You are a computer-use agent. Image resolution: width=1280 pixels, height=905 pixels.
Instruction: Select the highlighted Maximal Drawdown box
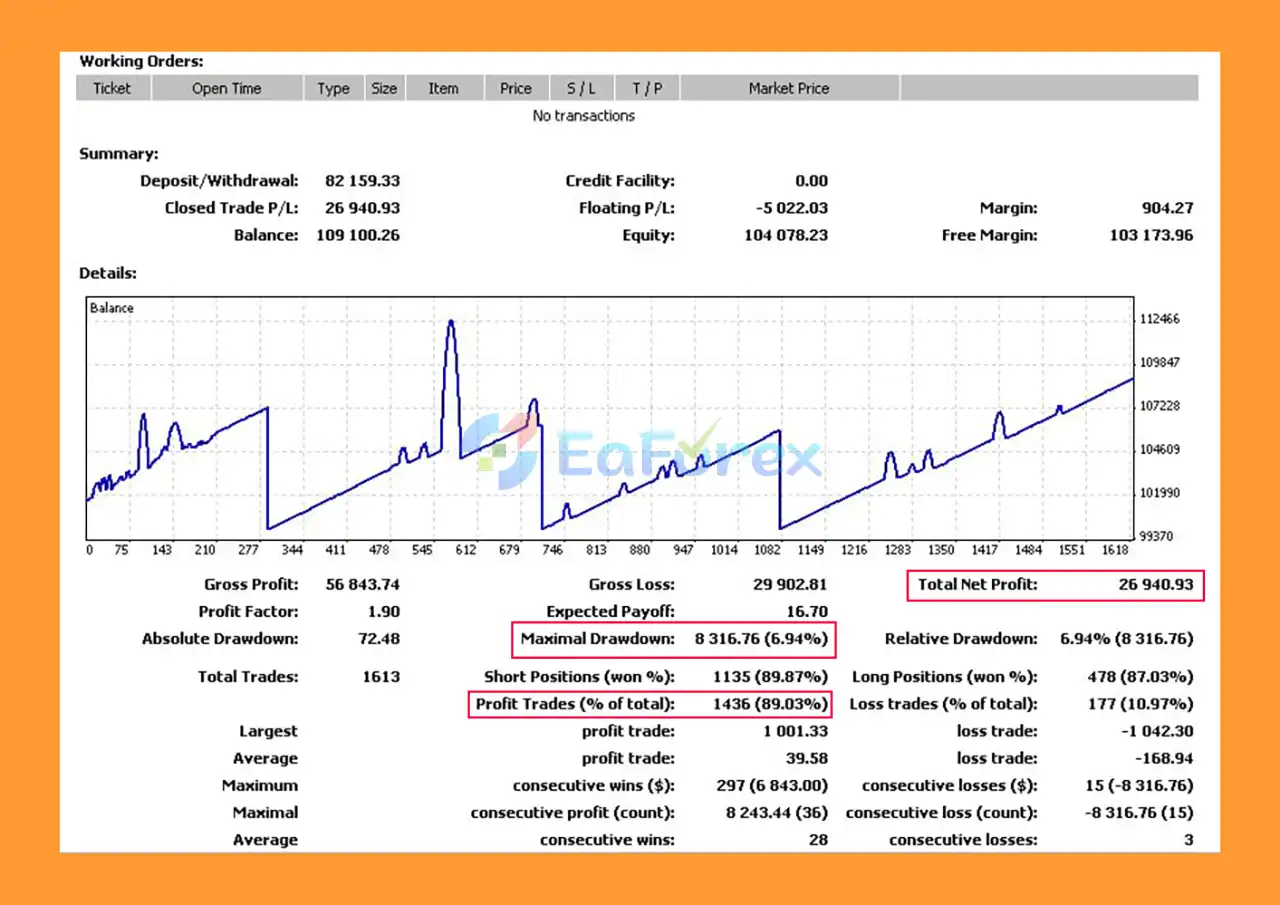[x=672, y=639]
